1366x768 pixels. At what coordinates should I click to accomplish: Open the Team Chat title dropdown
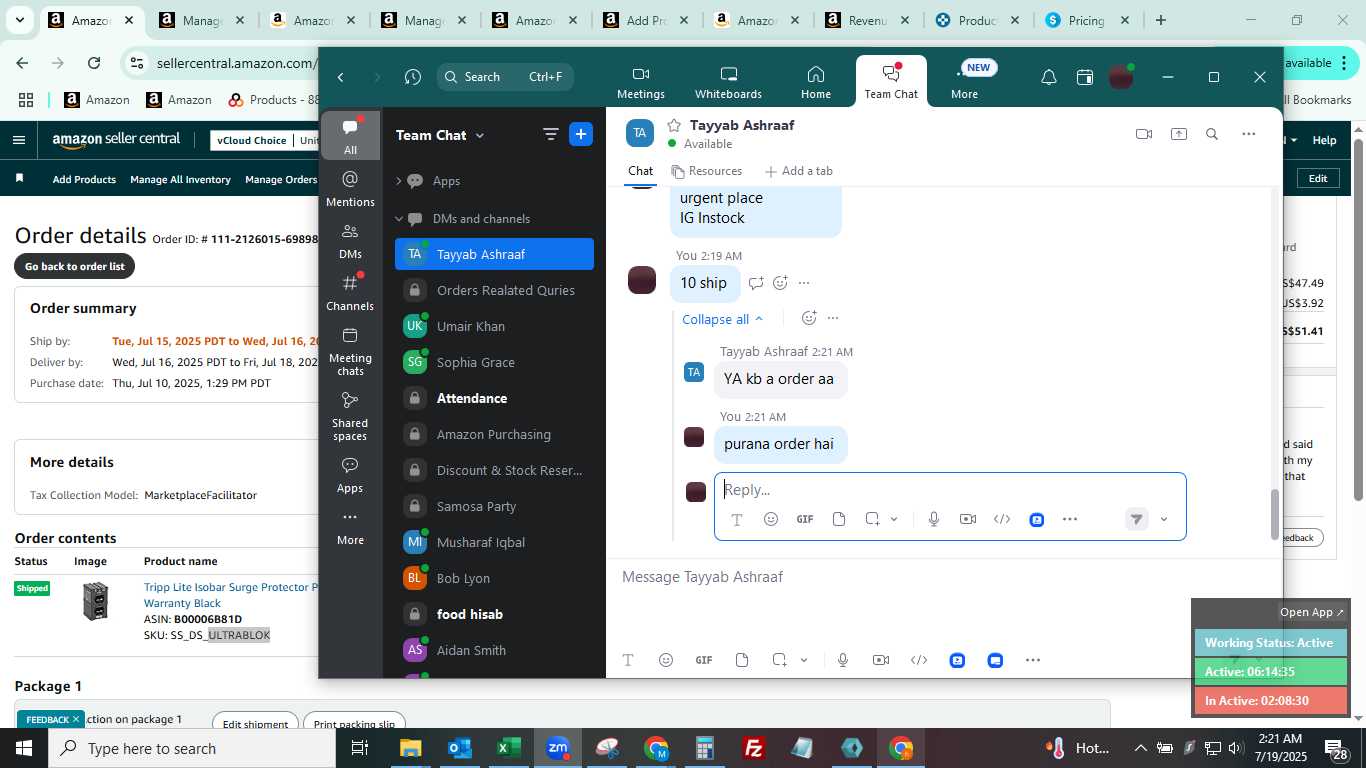coord(479,135)
